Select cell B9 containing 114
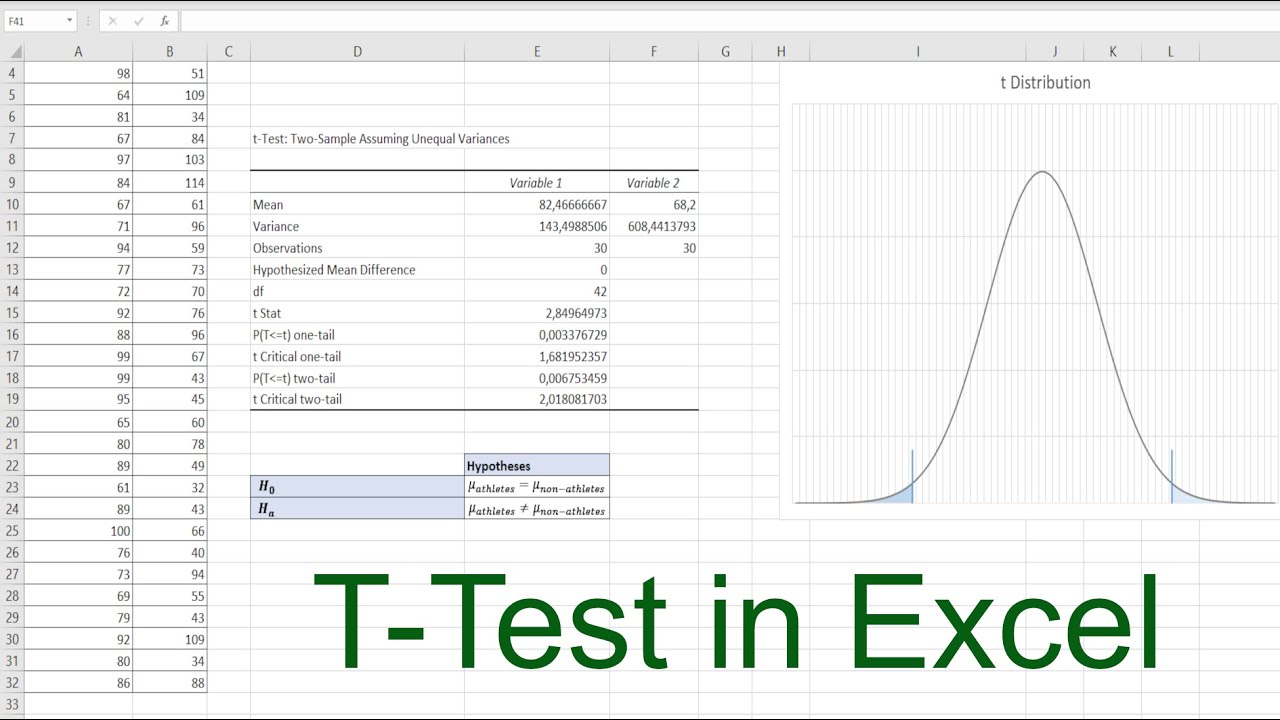Image resolution: width=1280 pixels, height=720 pixels. pos(170,182)
